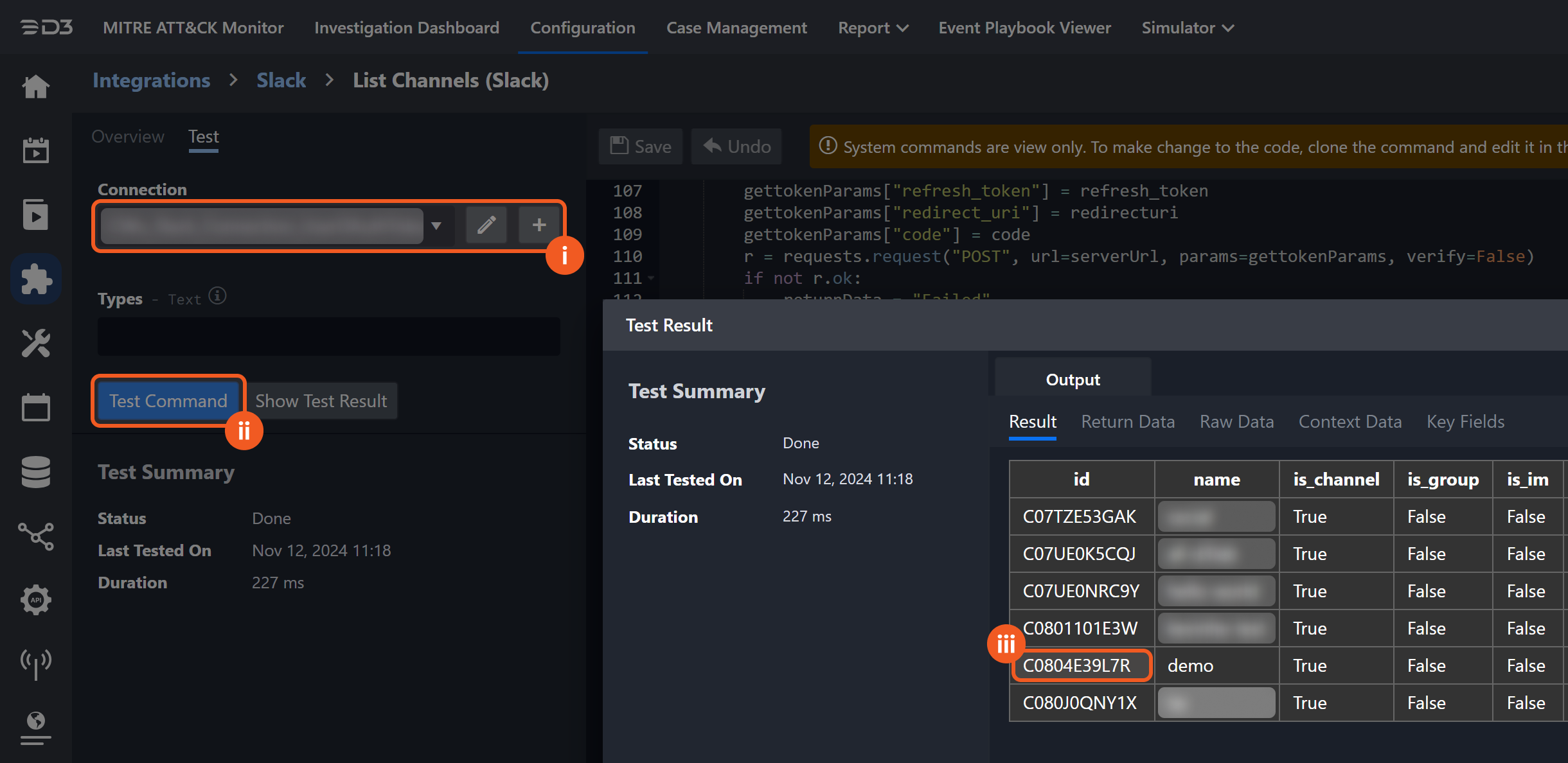The height and width of the screenshot is (763, 1568).
Task: Add new connection with plus icon
Action: pyautogui.click(x=539, y=225)
